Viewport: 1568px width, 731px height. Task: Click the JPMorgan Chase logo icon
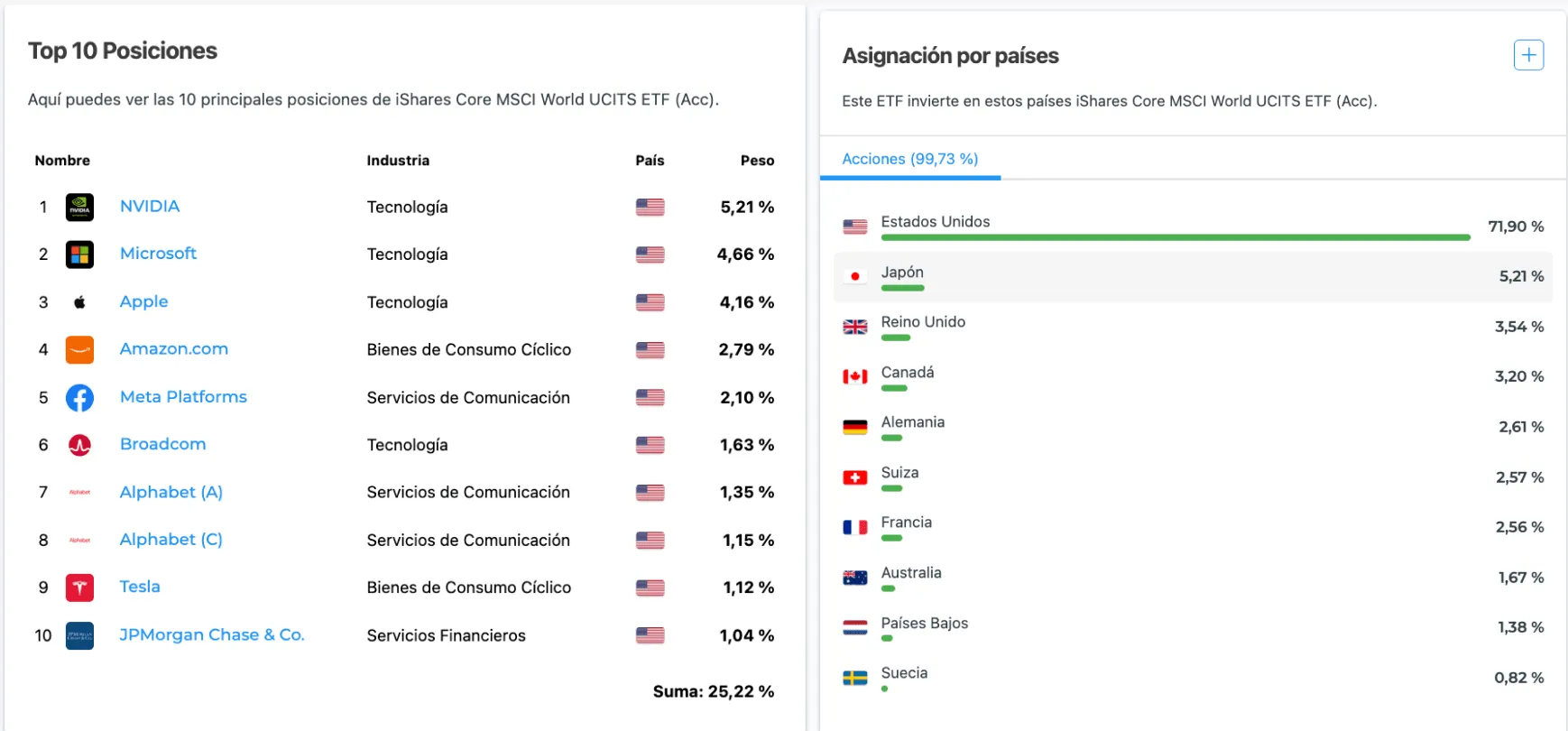(x=79, y=635)
